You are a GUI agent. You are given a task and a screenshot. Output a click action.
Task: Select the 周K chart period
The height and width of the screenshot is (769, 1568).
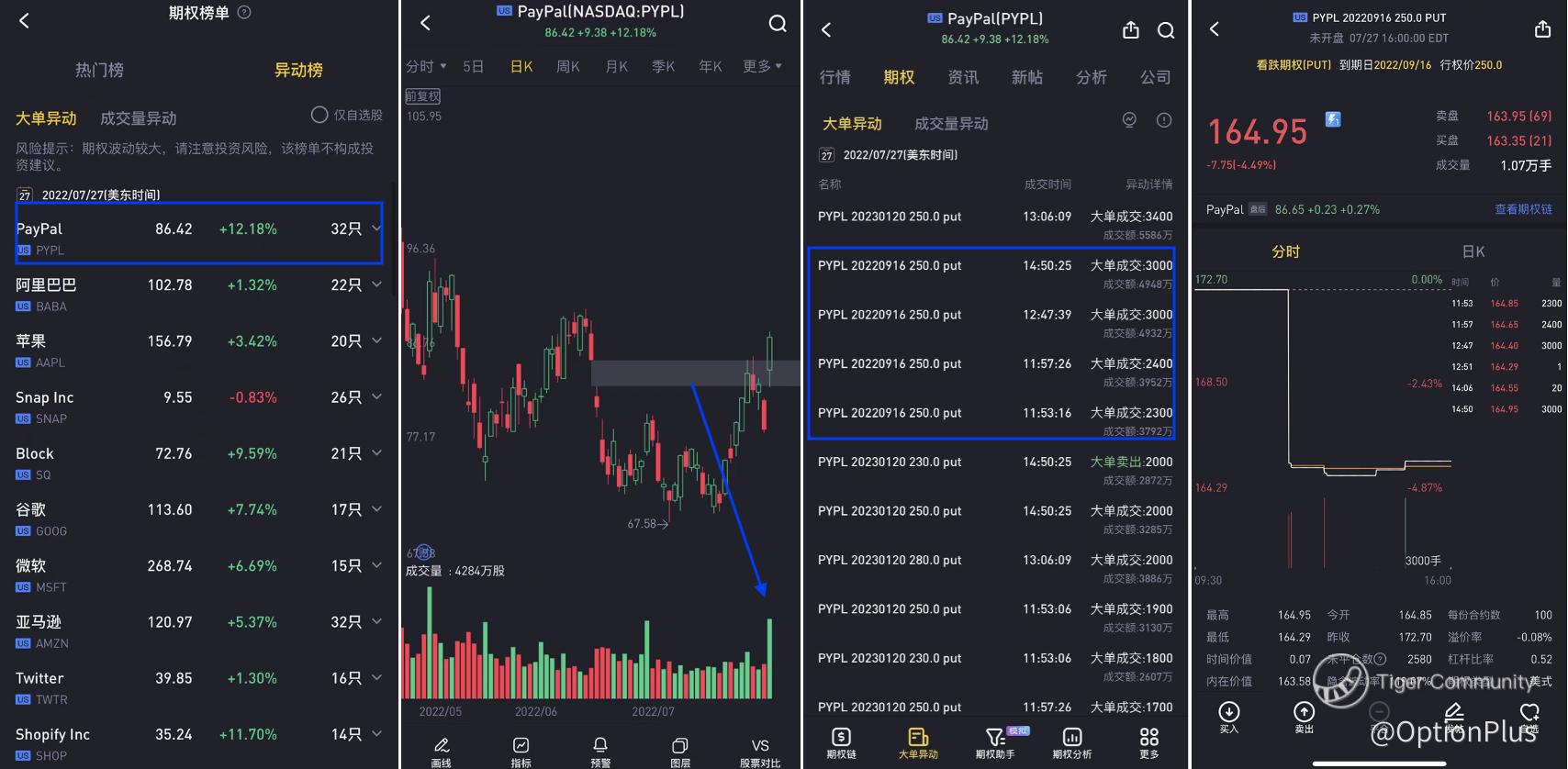[x=568, y=66]
